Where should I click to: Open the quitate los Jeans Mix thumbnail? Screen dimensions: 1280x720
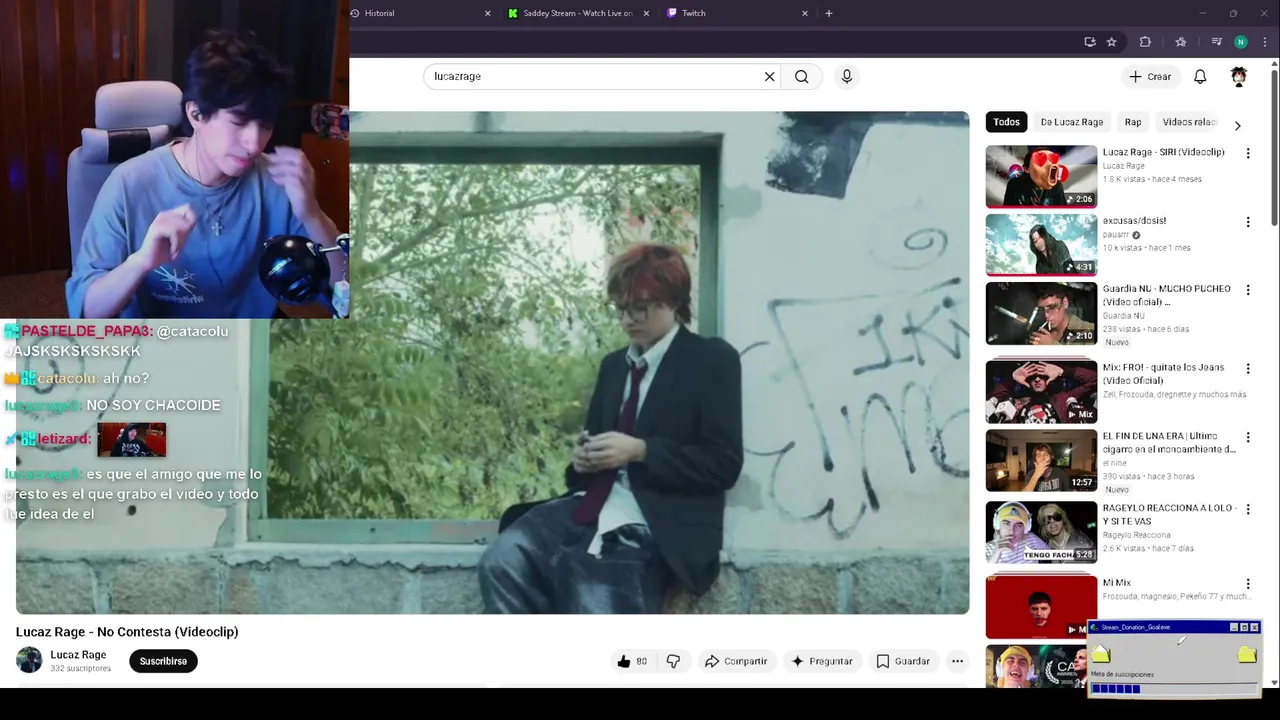tap(1041, 391)
